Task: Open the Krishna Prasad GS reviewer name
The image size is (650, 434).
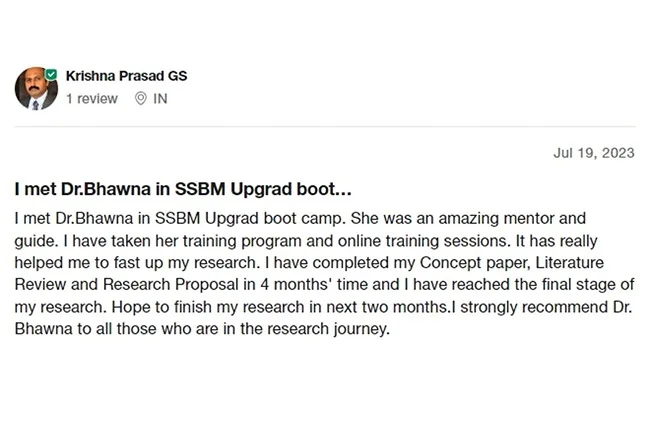Action: [125, 76]
